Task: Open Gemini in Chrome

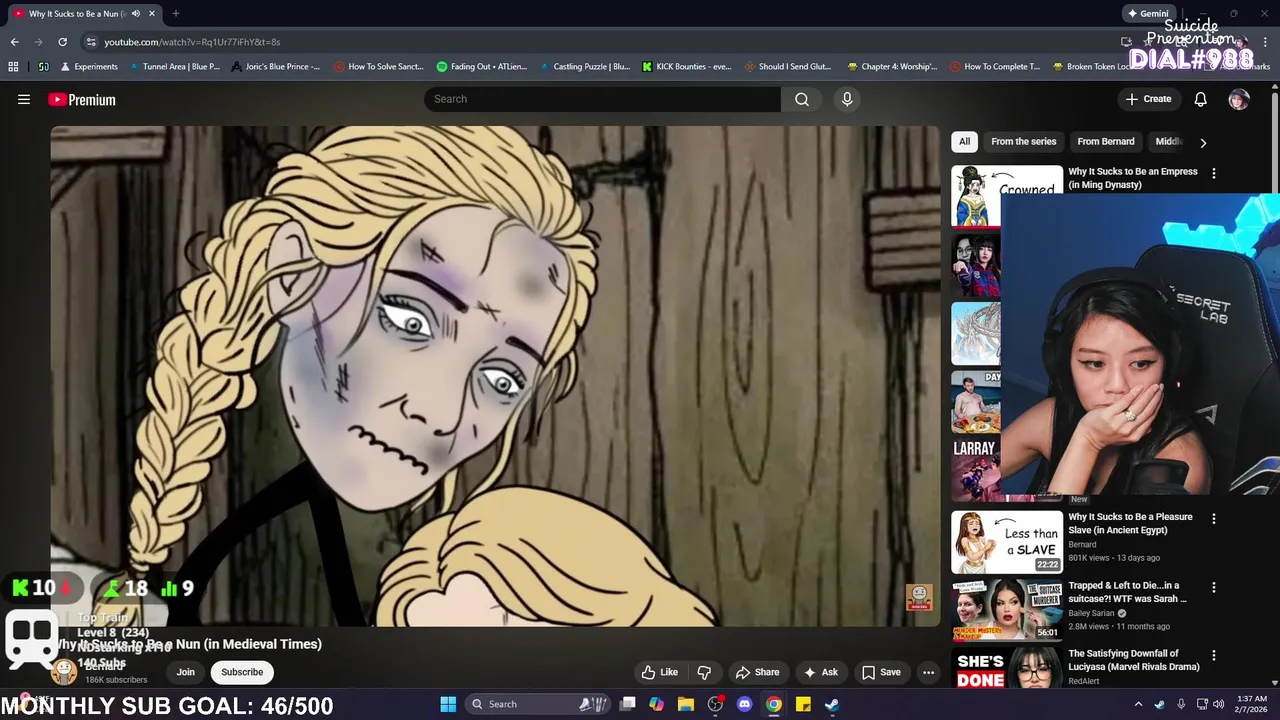Action: click(x=1148, y=14)
